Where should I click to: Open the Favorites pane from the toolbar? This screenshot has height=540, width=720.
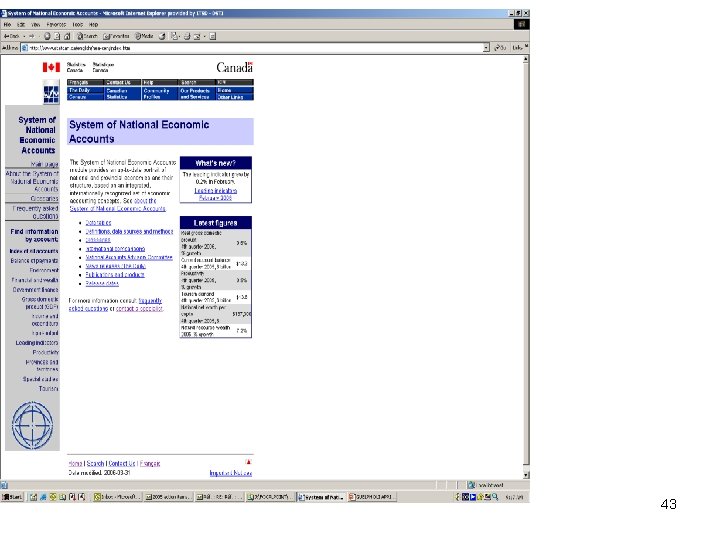116,36
